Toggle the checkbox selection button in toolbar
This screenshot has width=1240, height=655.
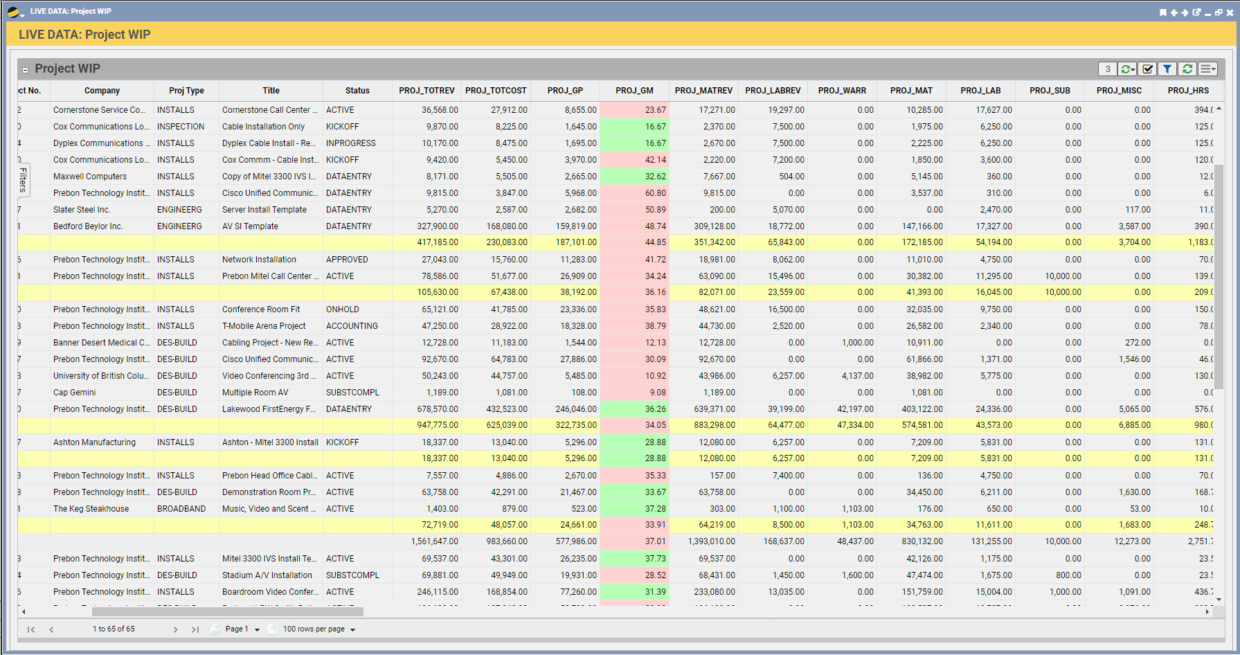[x=1148, y=69]
